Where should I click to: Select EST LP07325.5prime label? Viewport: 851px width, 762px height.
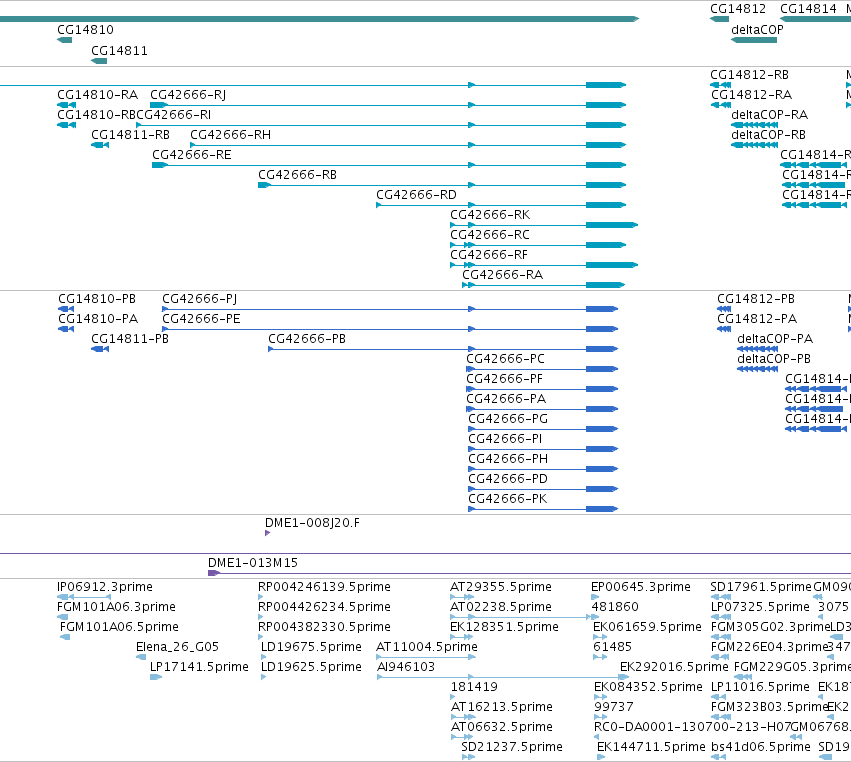click(760, 607)
